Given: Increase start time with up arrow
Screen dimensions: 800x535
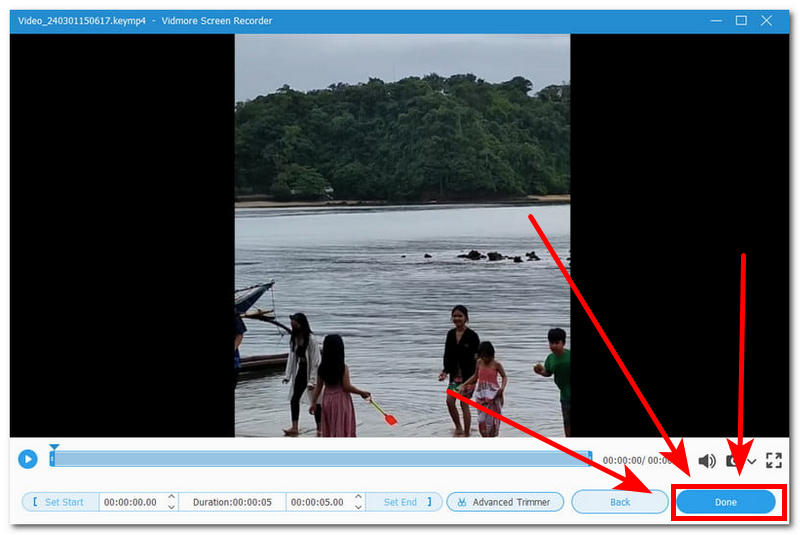Looking at the screenshot, I should click(171, 496).
